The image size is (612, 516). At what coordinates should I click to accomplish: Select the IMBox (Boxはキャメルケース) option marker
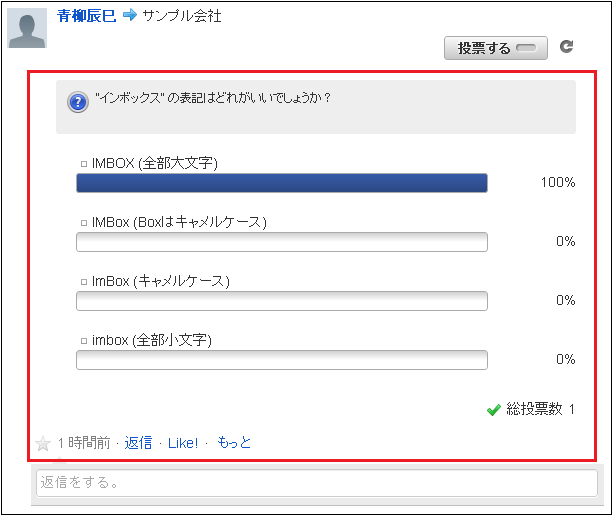pos(84,223)
